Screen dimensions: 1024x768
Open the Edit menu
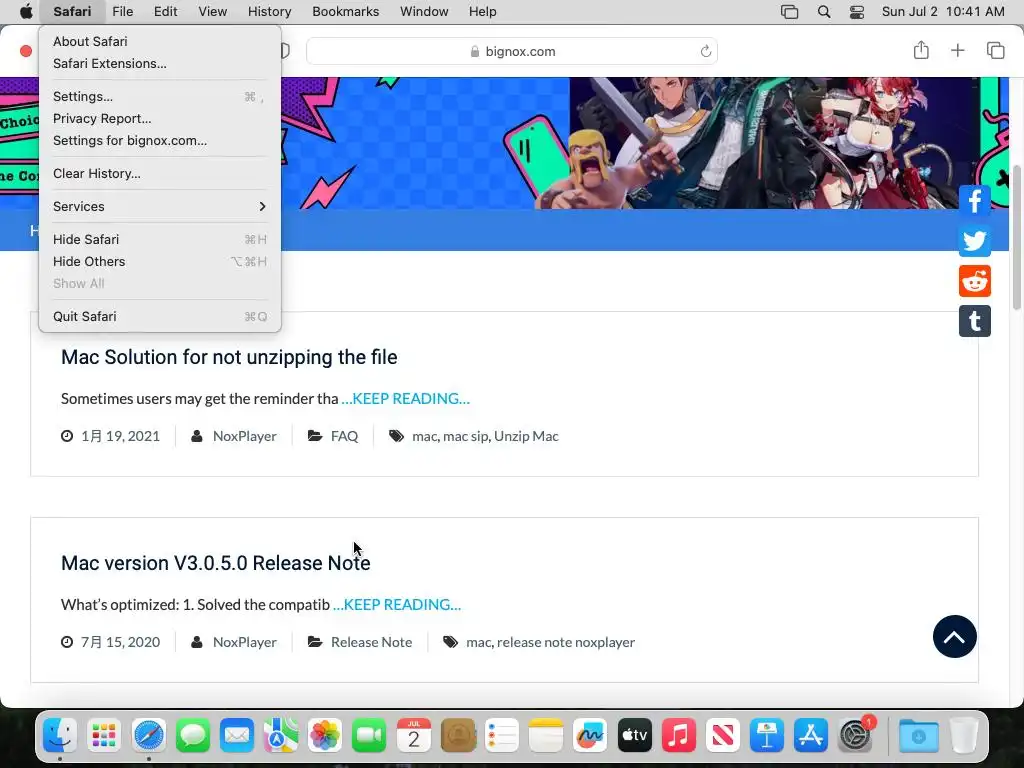click(x=165, y=12)
